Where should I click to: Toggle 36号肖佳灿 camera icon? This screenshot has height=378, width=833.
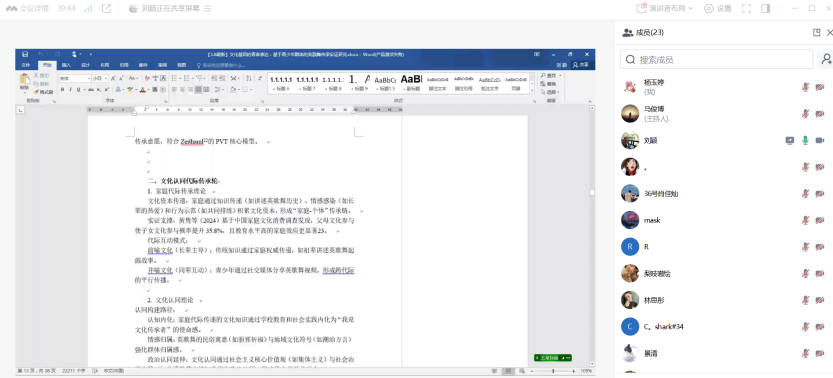(x=820, y=193)
